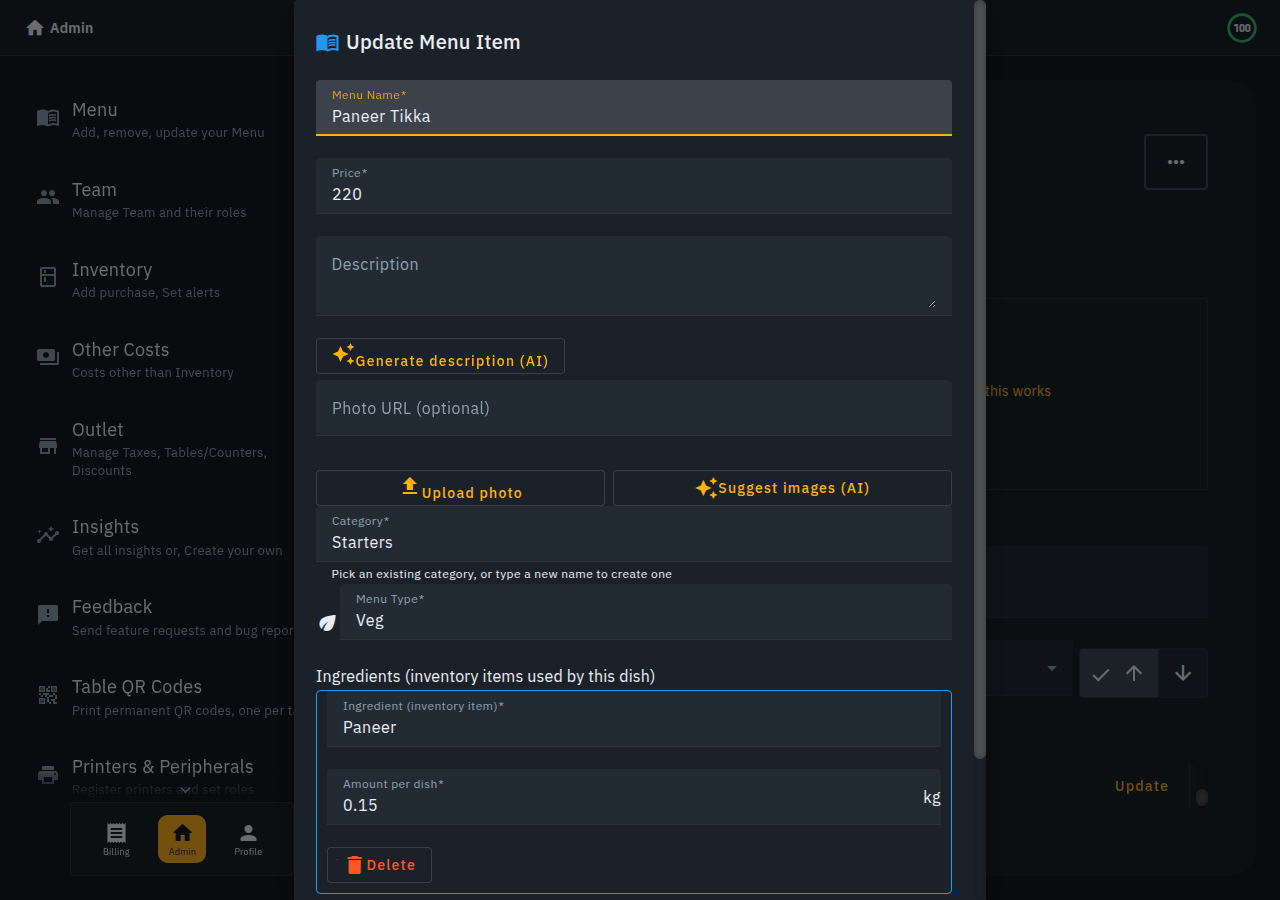
Task: Click the Price field showing 220
Action: 634,185
